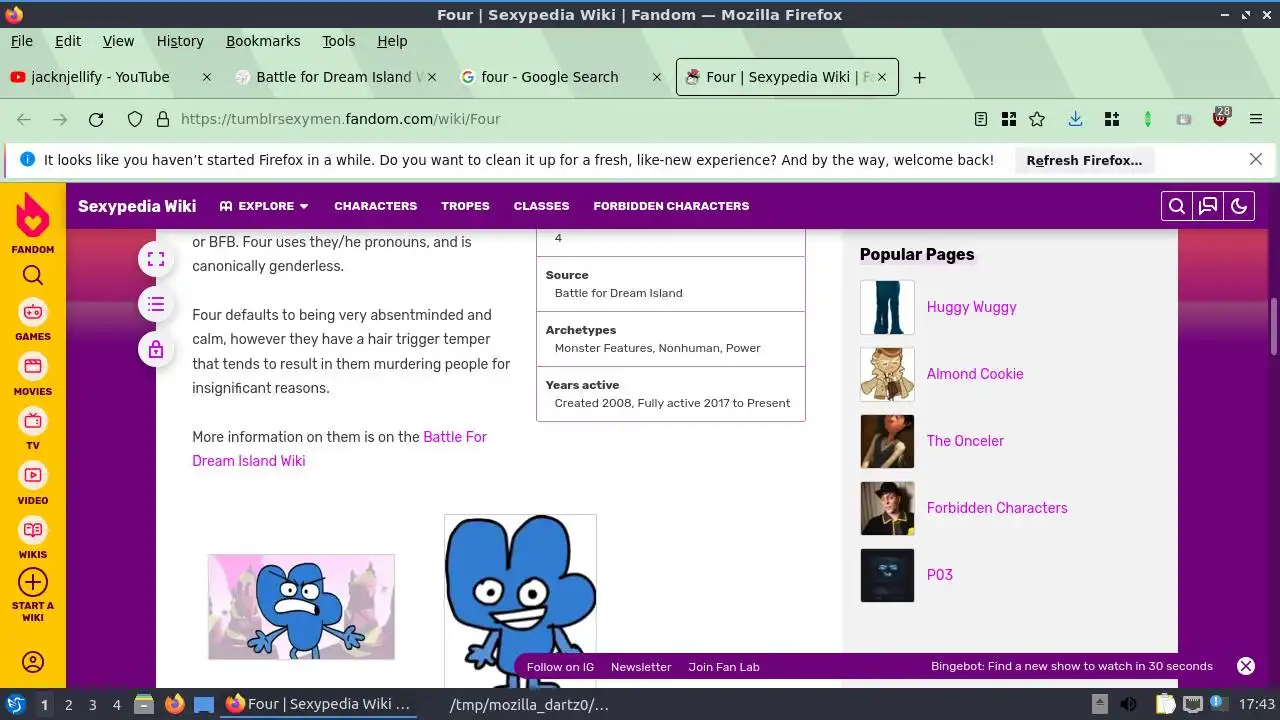Toggle reader view icon in address bar
Image resolution: width=1280 pixels, height=720 pixels.
[x=981, y=119]
